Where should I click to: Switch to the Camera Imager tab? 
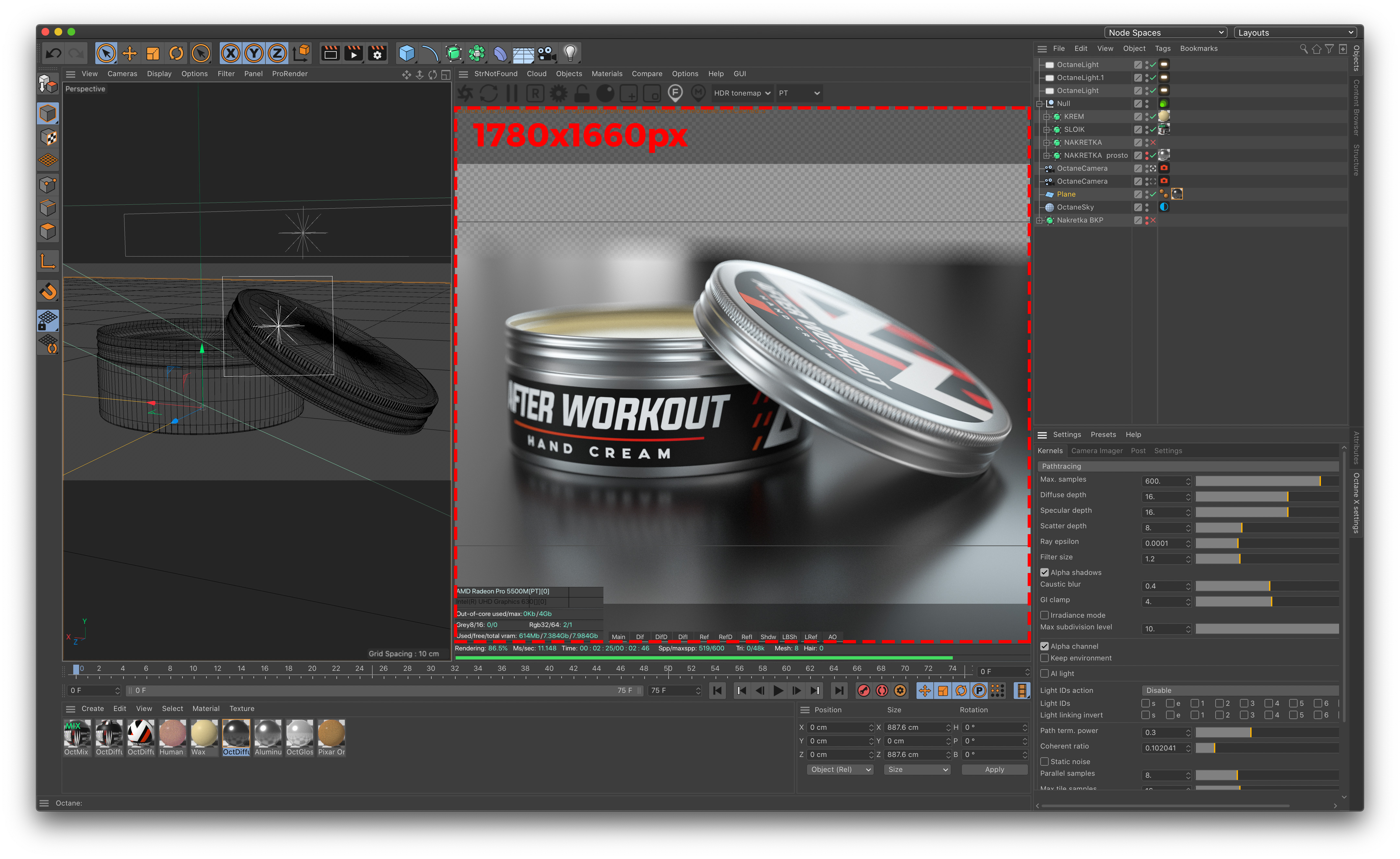[x=1096, y=451]
